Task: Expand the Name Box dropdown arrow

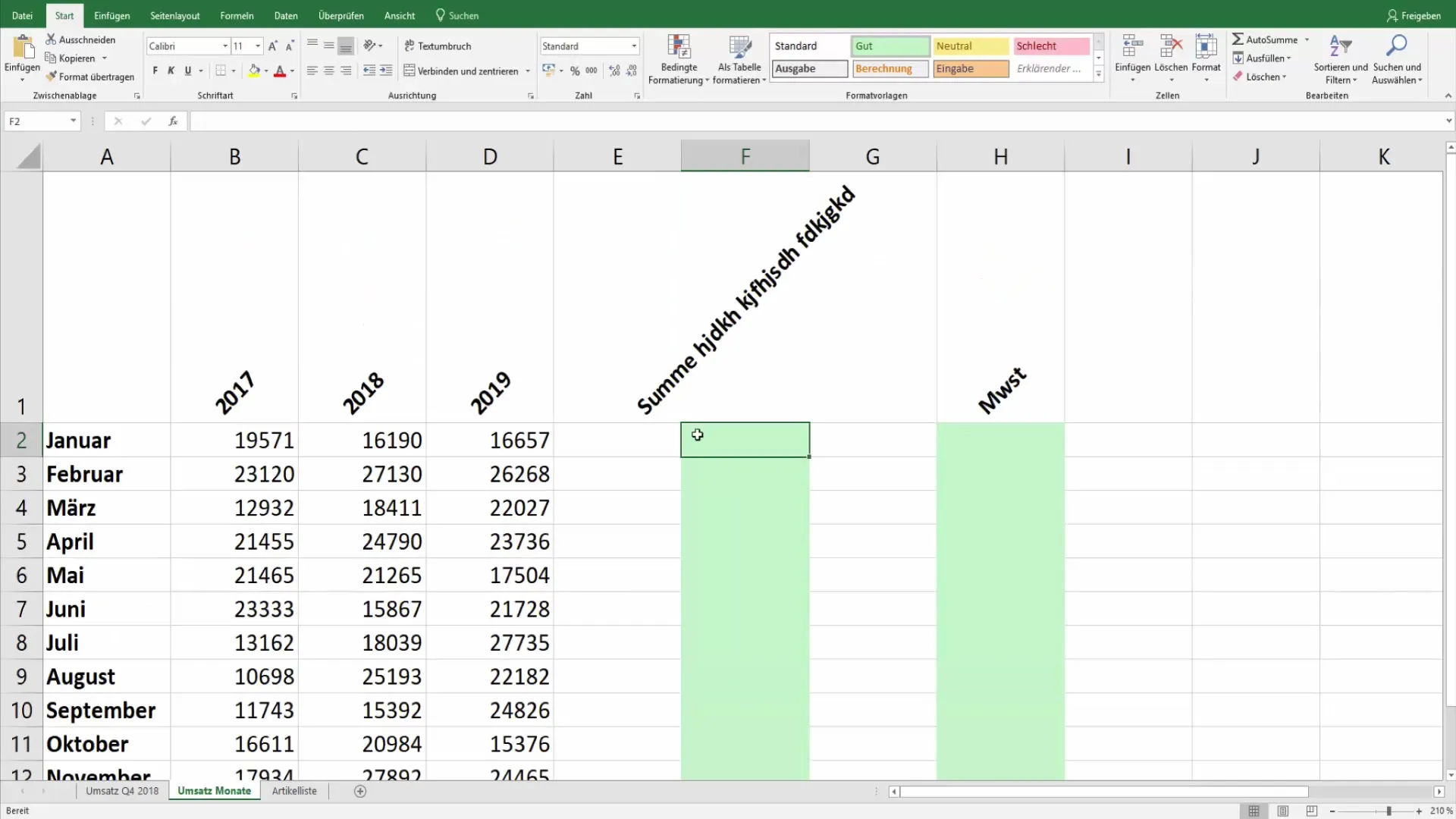Action: pos(73,121)
